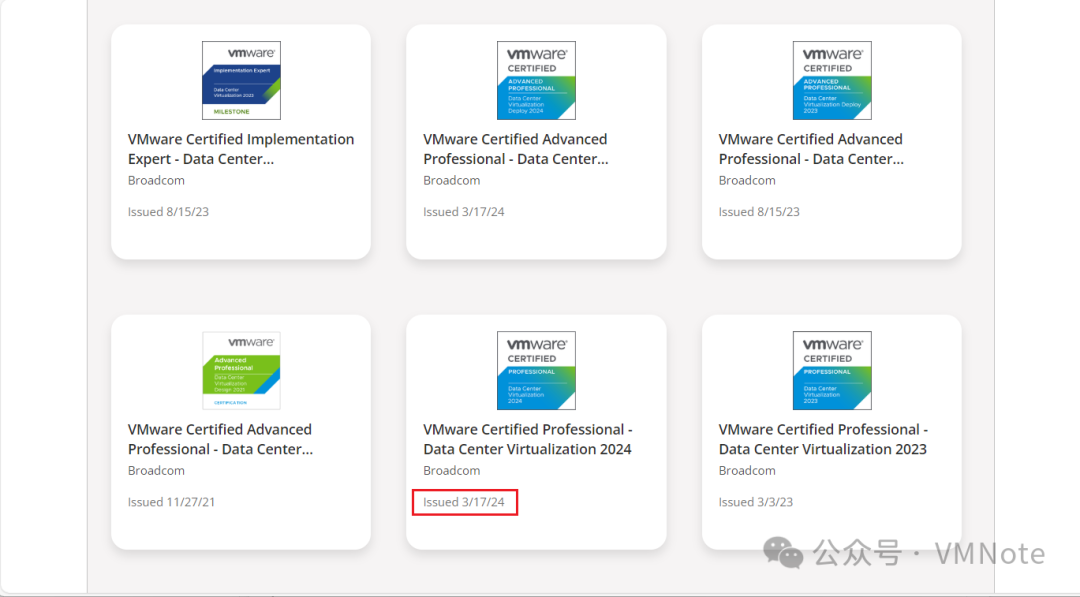Click Broadcom issuer under Virtualization 2024 card
The height and width of the screenshot is (597, 1080).
point(451,470)
